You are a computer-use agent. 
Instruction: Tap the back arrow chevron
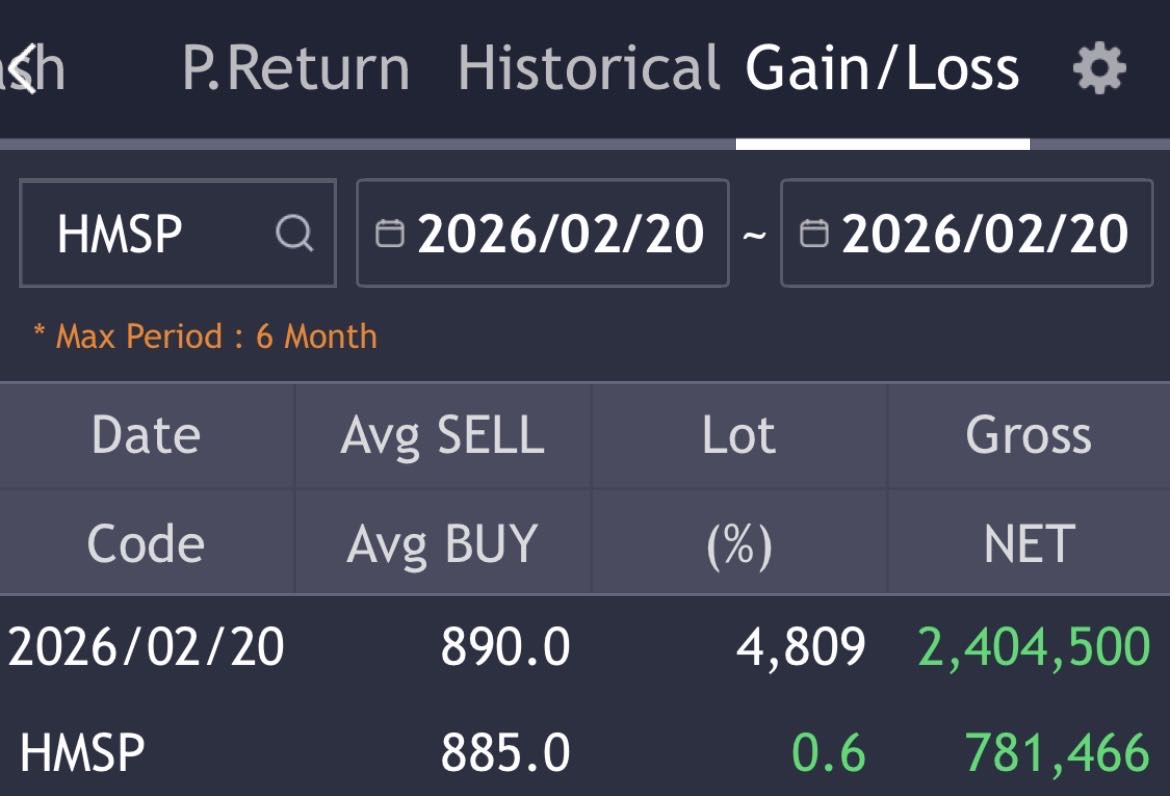click(24, 70)
